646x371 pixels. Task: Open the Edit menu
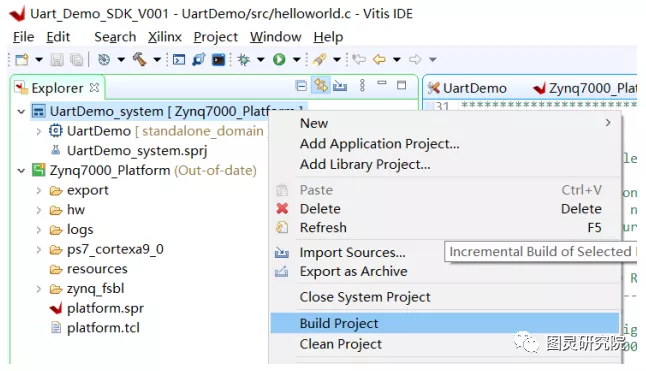[x=58, y=37]
